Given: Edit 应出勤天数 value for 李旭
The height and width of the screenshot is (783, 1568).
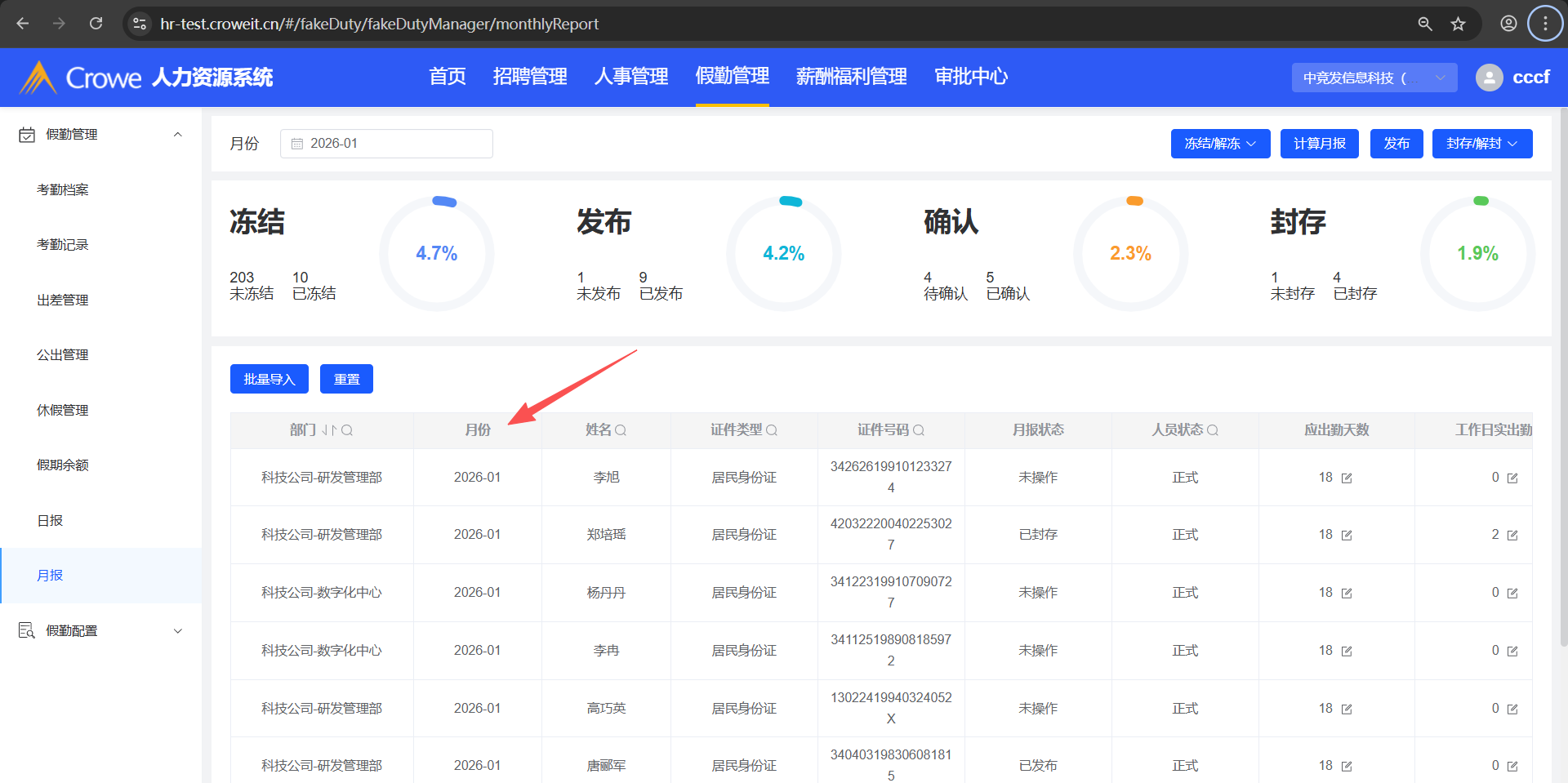Looking at the screenshot, I should point(1347,478).
